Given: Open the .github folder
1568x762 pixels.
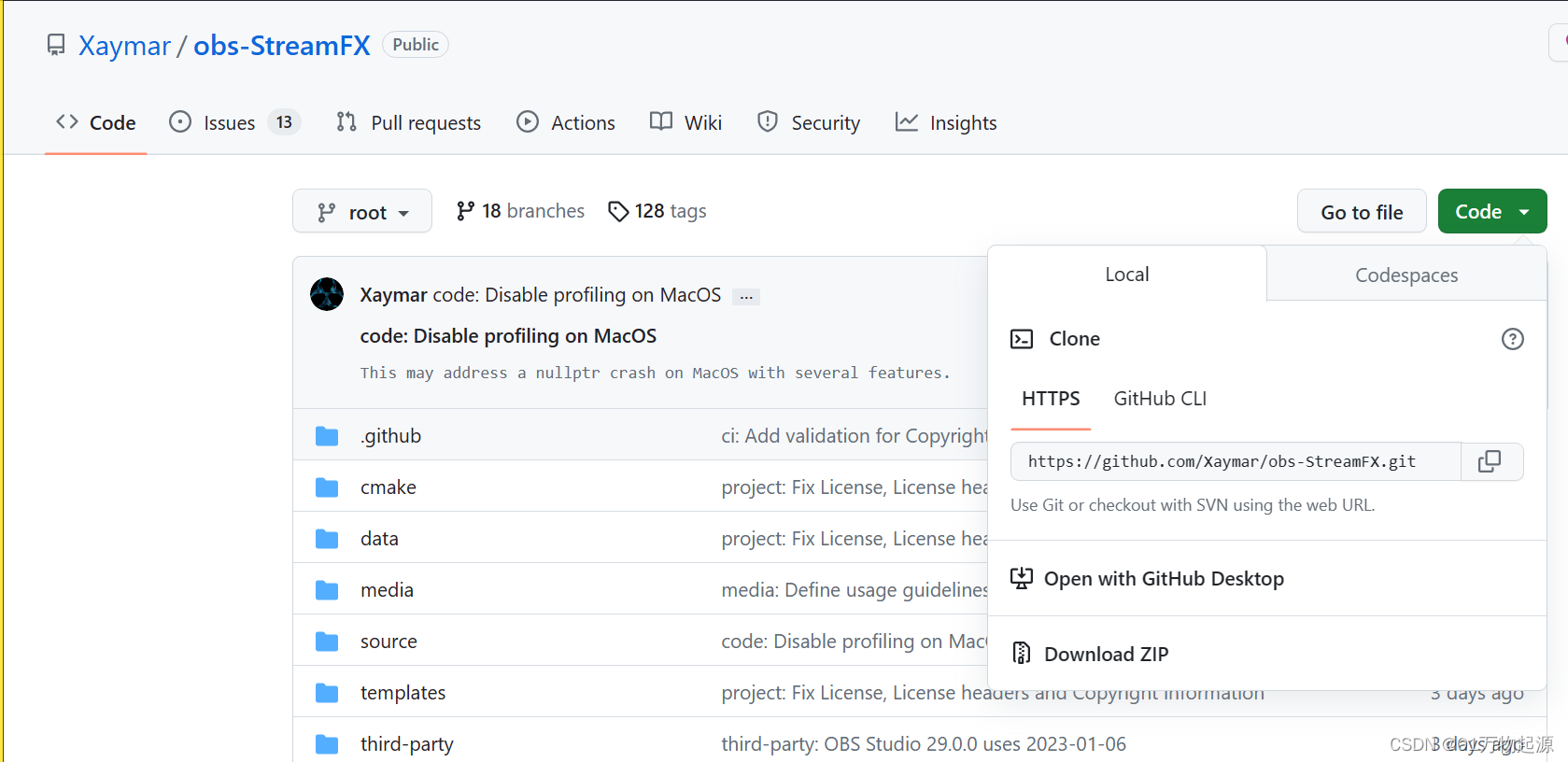Looking at the screenshot, I should click(390, 436).
